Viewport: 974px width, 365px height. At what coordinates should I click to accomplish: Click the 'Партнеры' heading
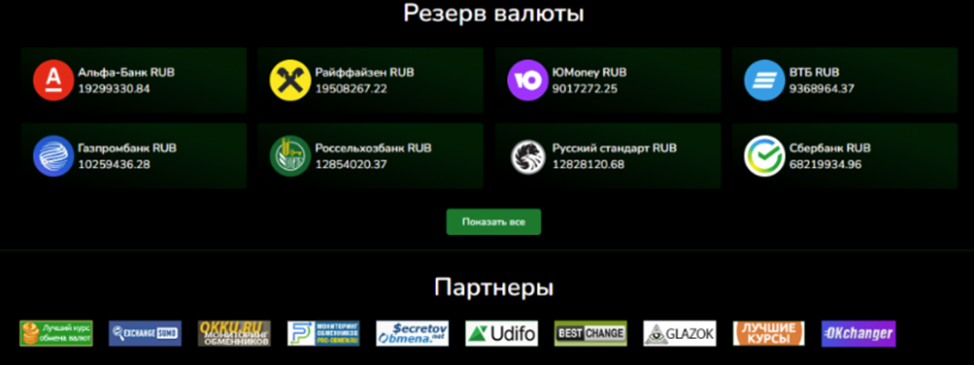(494, 287)
